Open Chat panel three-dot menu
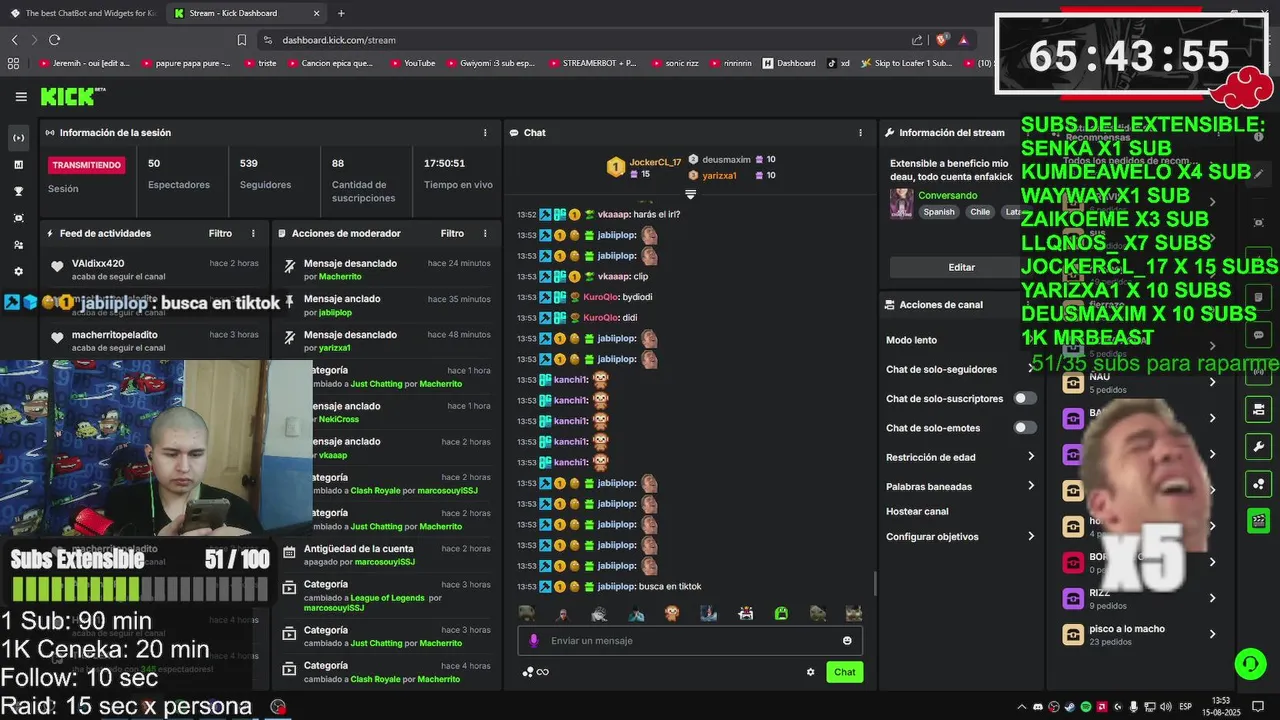 tap(860, 132)
